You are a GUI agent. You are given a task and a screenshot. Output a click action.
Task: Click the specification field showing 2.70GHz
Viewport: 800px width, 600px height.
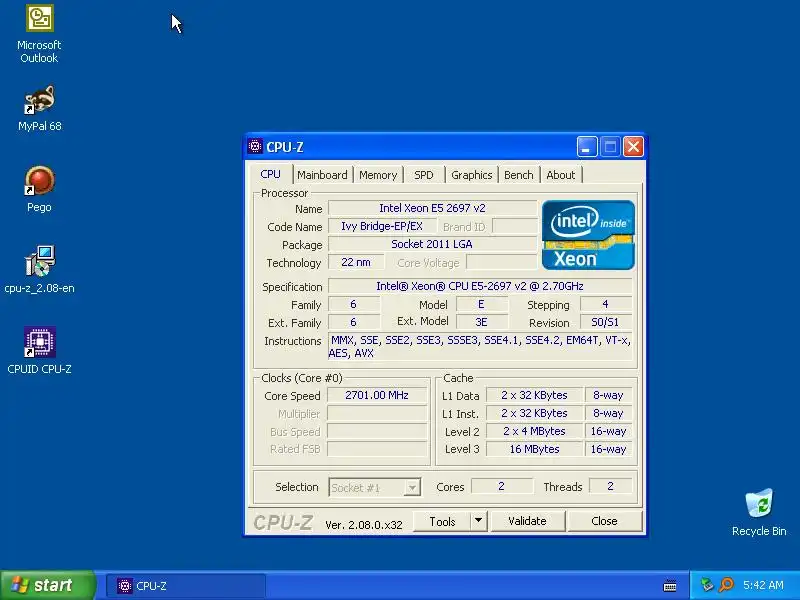click(x=480, y=286)
